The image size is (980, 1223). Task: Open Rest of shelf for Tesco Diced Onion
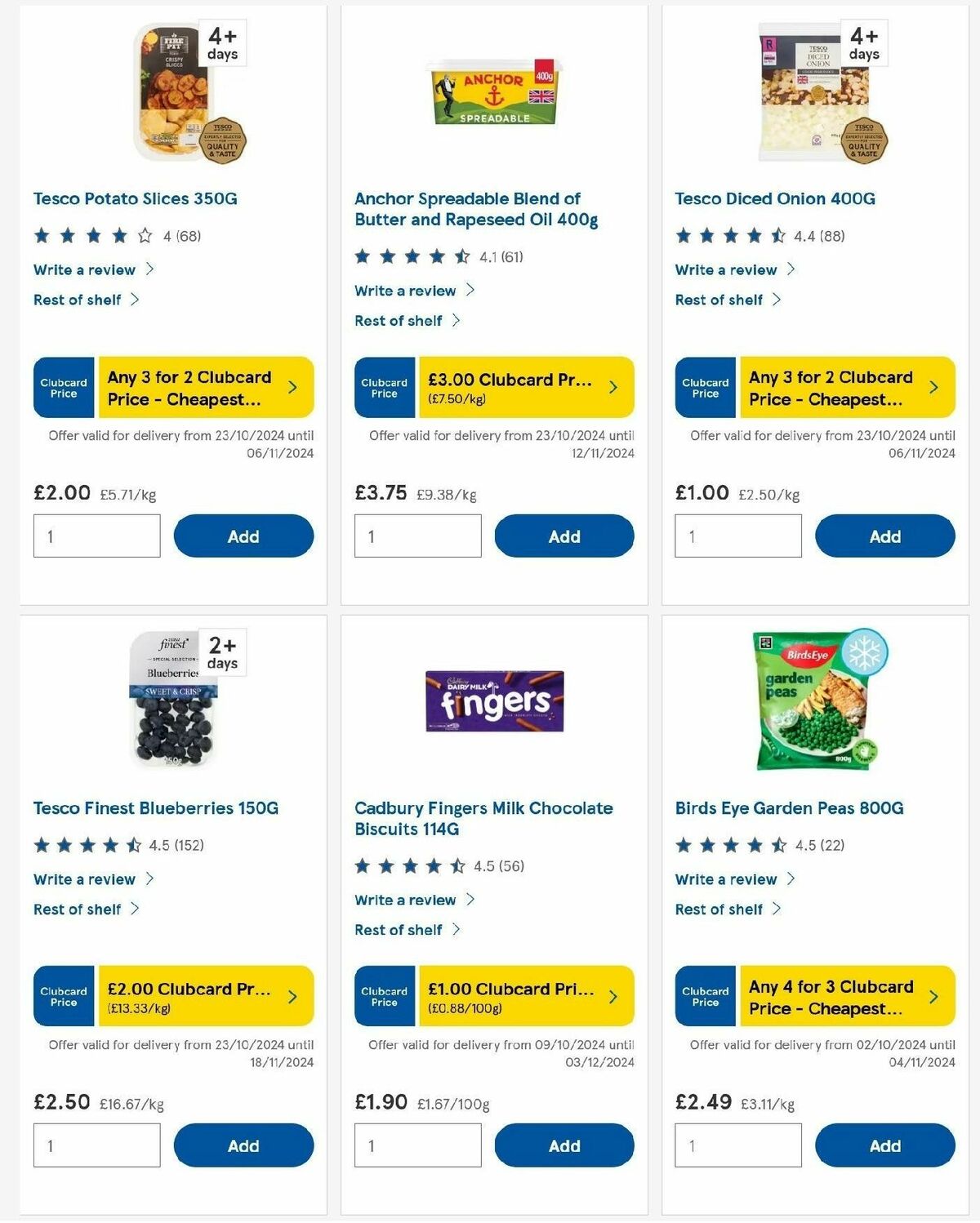[723, 300]
